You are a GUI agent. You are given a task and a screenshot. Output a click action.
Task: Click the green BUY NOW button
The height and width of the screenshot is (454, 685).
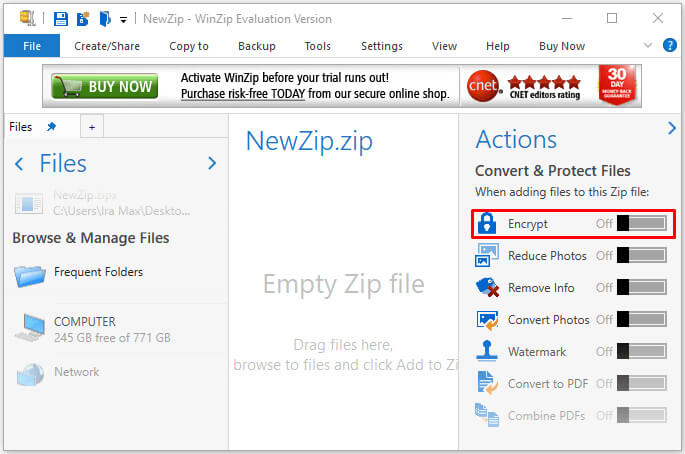click(105, 86)
